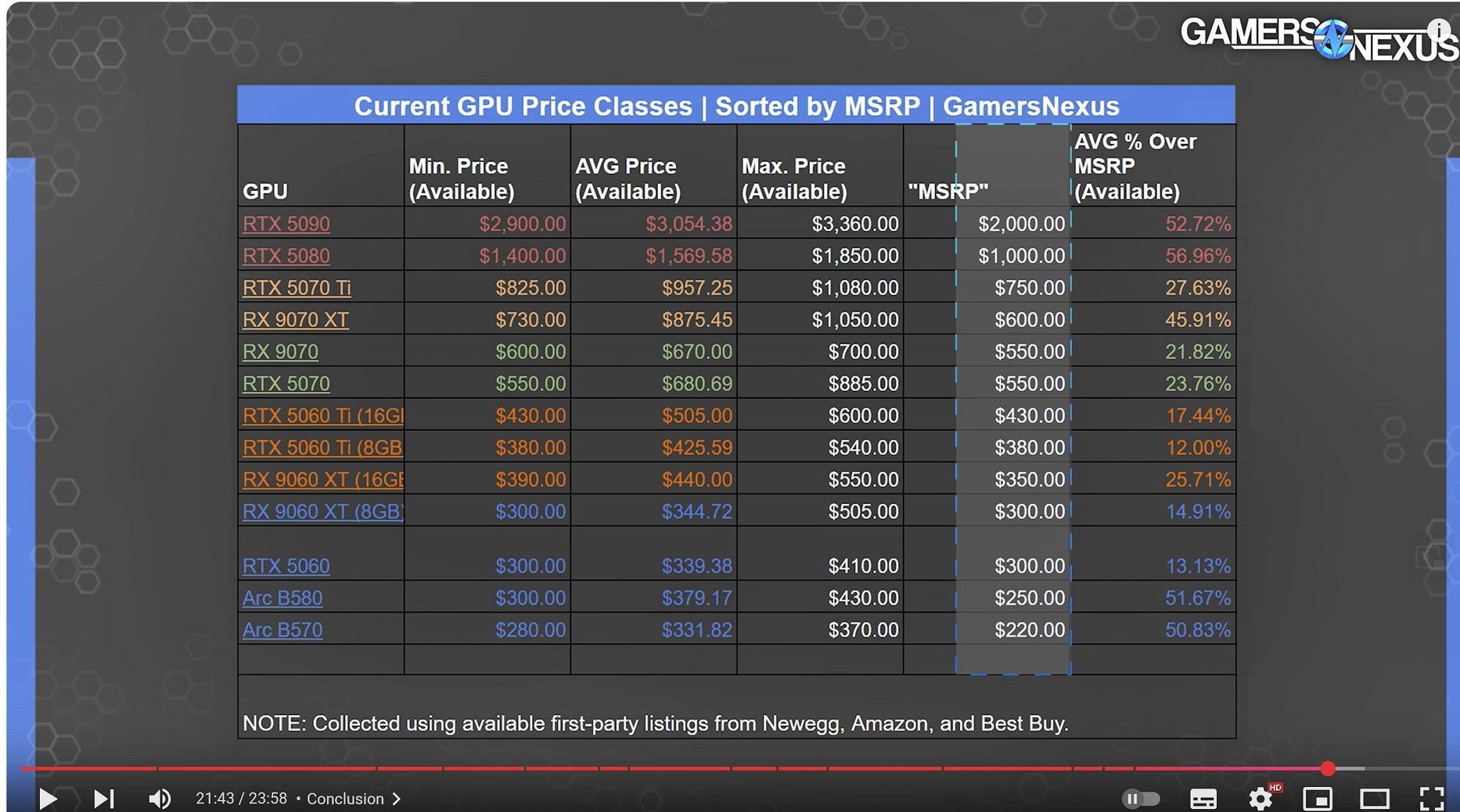Screen dimensions: 1460x812
Task: Open the RTX 5080 link
Action: pyautogui.click(x=286, y=256)
